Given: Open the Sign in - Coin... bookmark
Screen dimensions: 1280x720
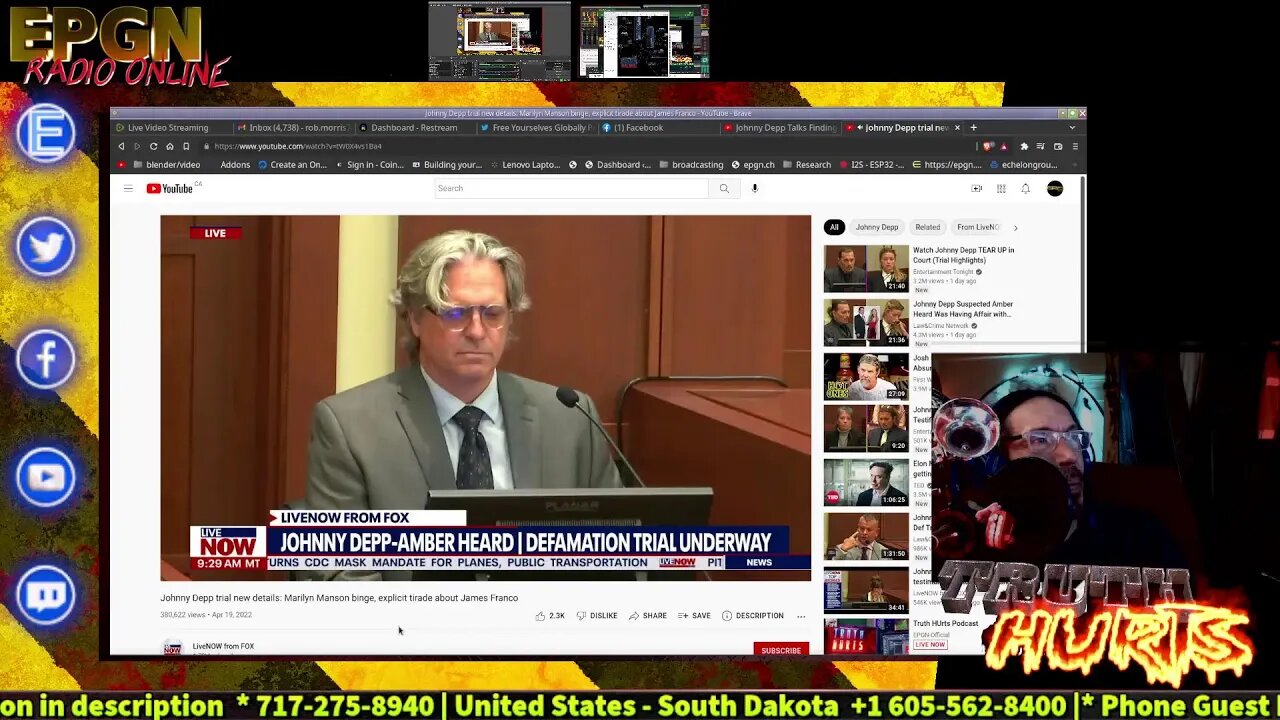Looking at the screenshot, I should pos(369,165).
